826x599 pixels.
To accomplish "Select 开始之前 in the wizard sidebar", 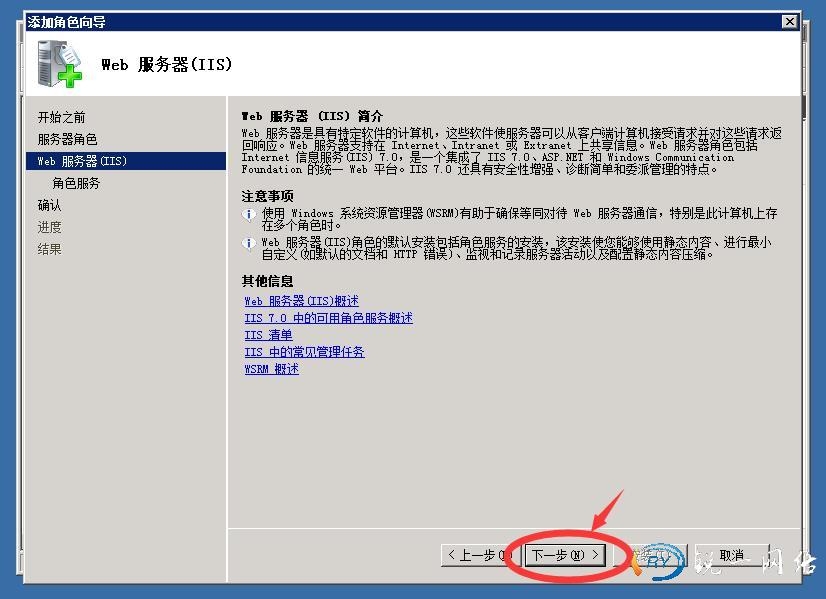I will pos(62,117).
